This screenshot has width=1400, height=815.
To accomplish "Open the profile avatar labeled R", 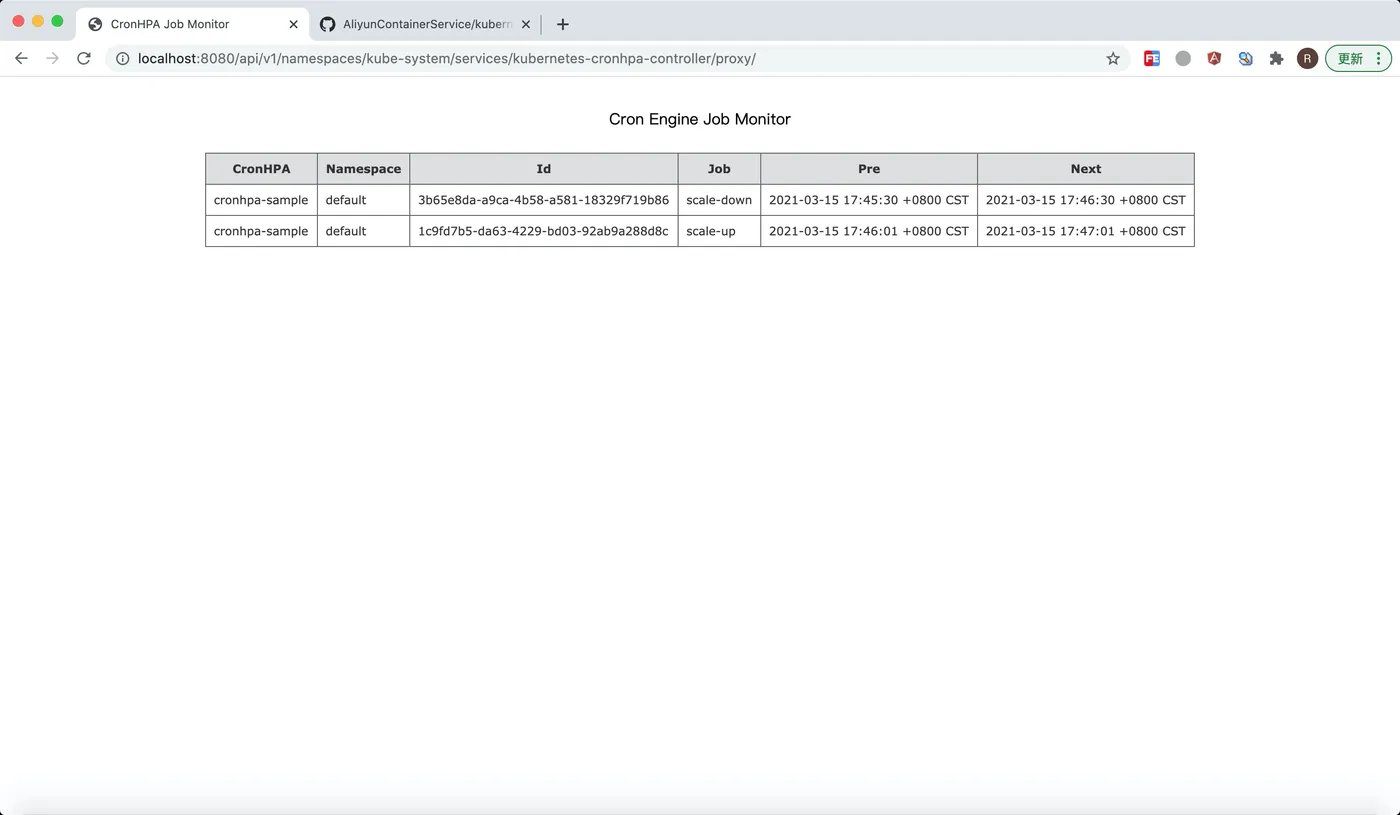I will tap(1307, 59).
